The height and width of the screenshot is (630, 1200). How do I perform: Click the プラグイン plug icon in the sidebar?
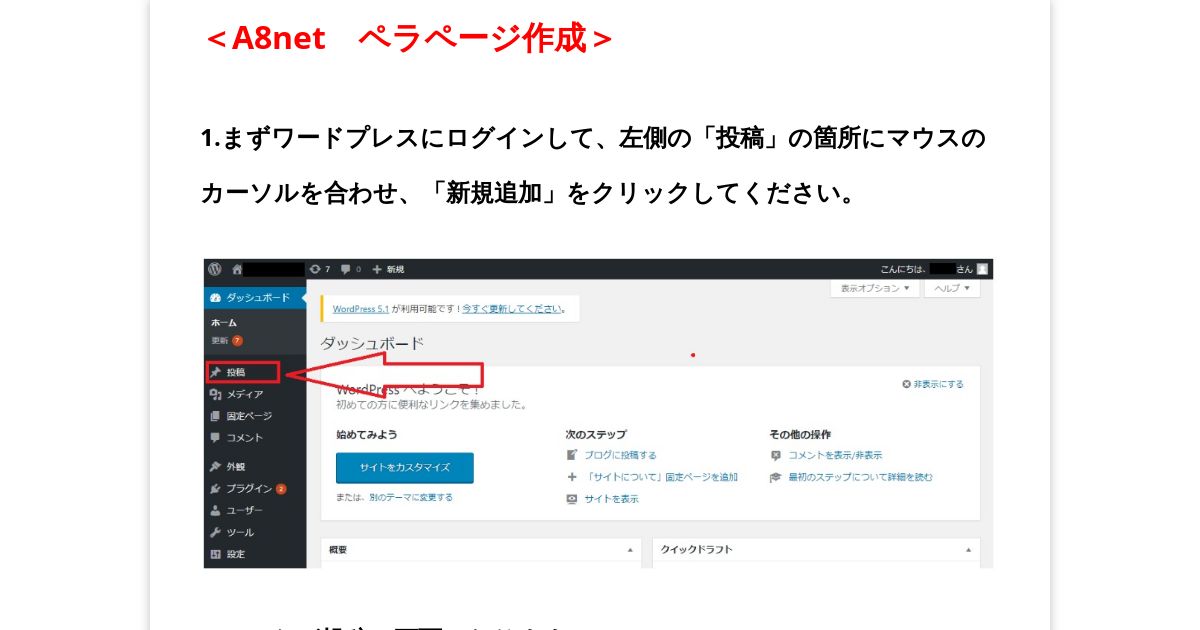215,489
